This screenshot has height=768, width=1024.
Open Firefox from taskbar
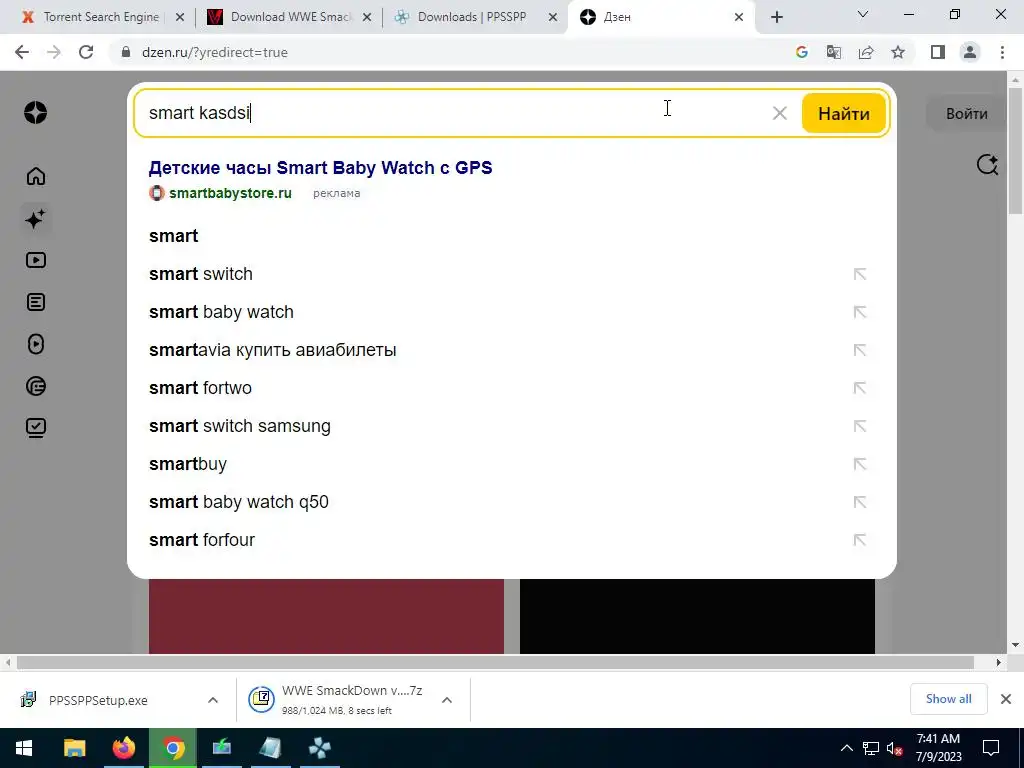click(123, 748)
